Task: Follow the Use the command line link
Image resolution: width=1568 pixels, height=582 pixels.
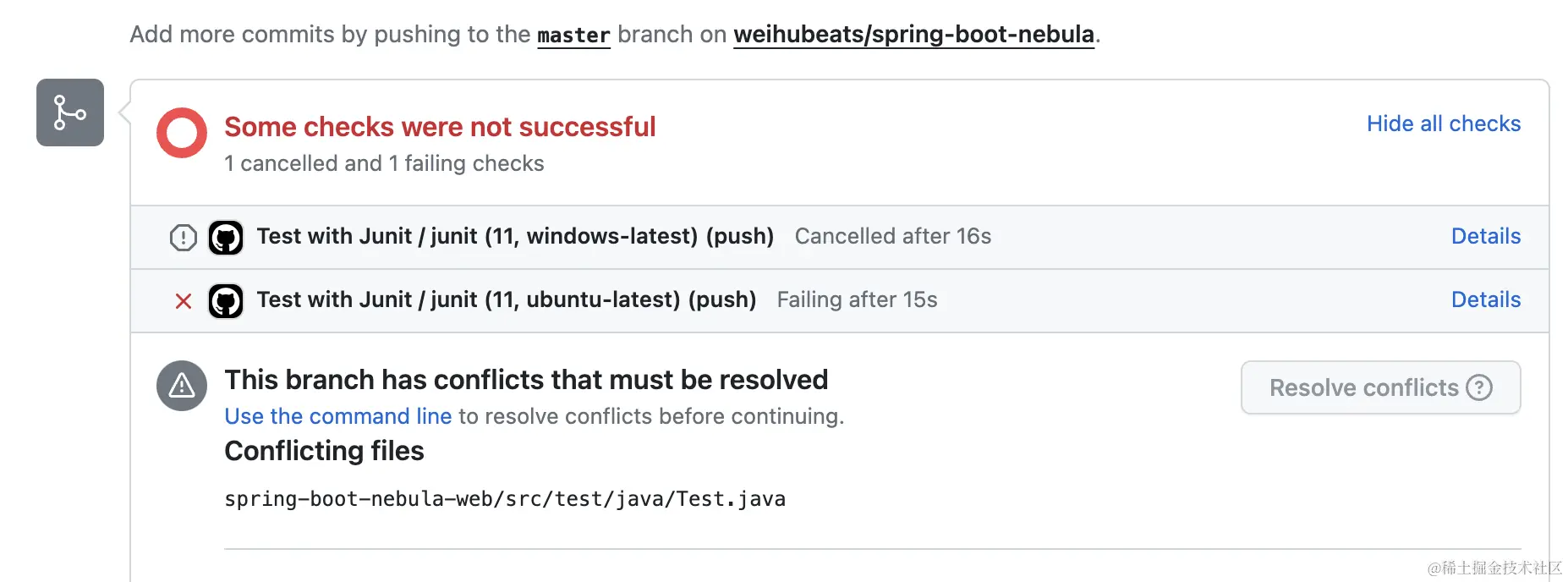Action: click(x=337, y=416)
